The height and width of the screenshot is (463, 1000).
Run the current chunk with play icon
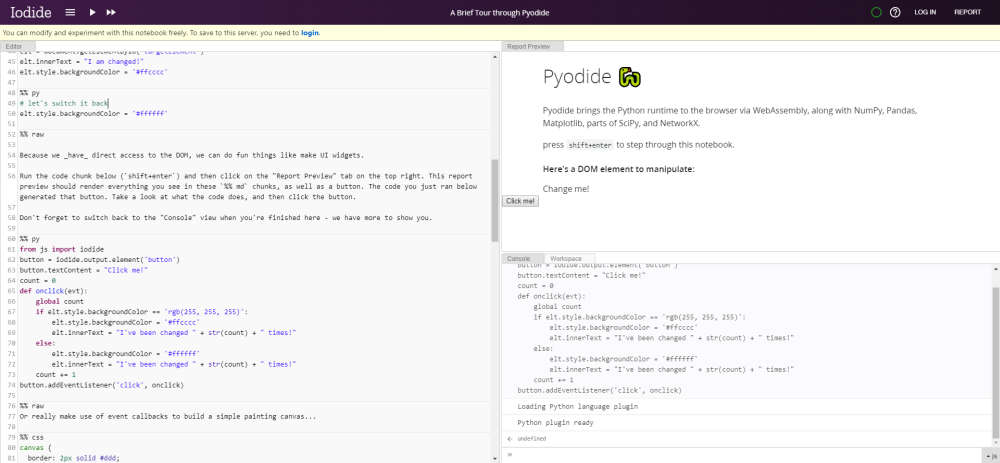92,12
